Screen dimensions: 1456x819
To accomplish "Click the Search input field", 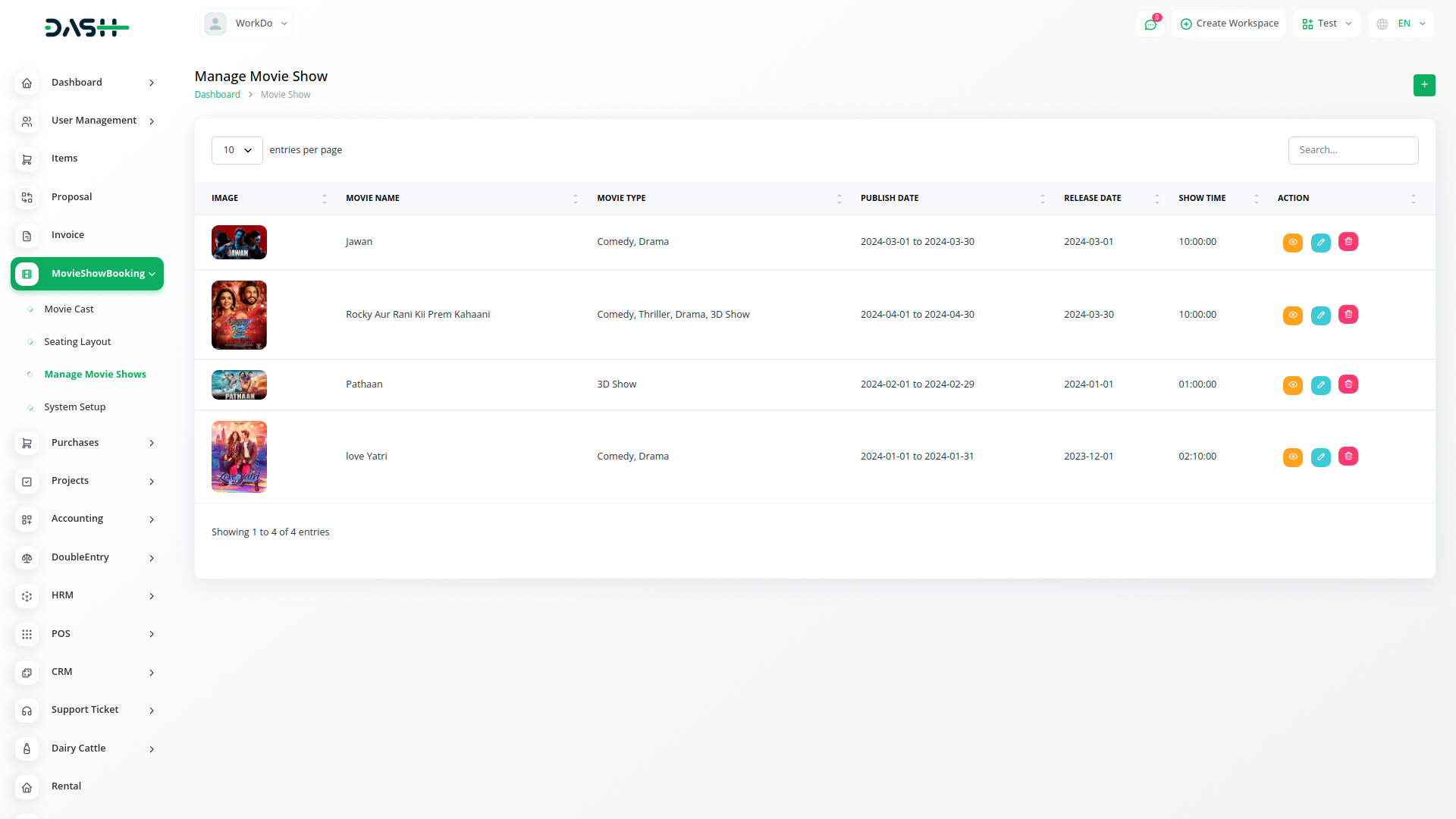I will [x=1352, y=150].
